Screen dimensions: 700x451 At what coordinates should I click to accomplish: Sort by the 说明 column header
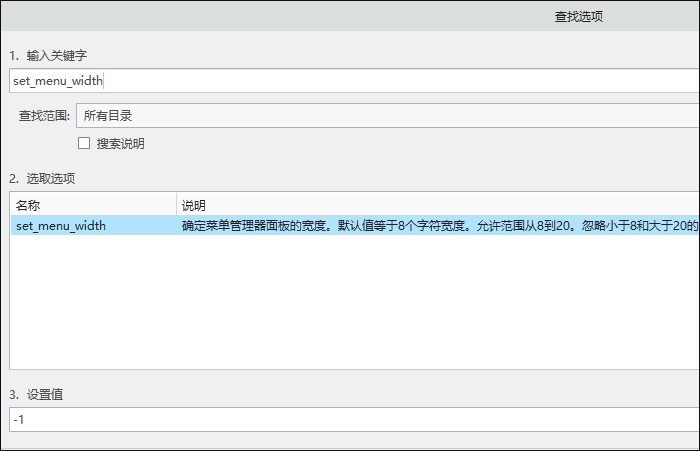(438, 205)
